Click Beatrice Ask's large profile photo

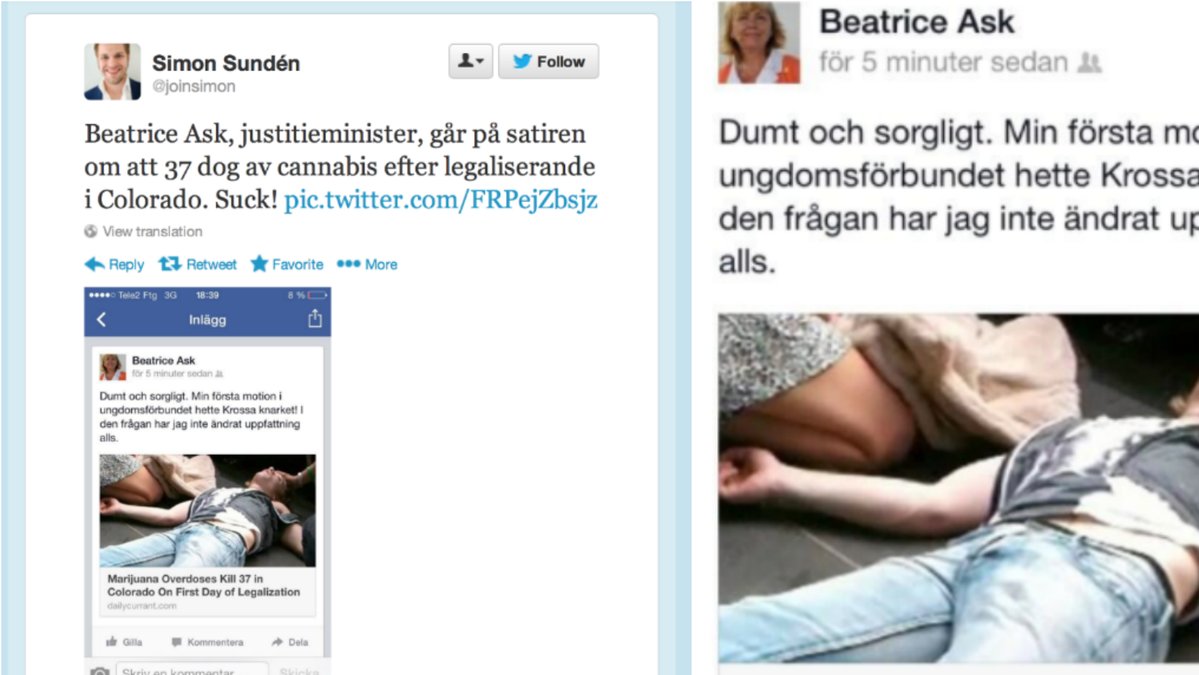pyautogui.click(x=759, y=42)
